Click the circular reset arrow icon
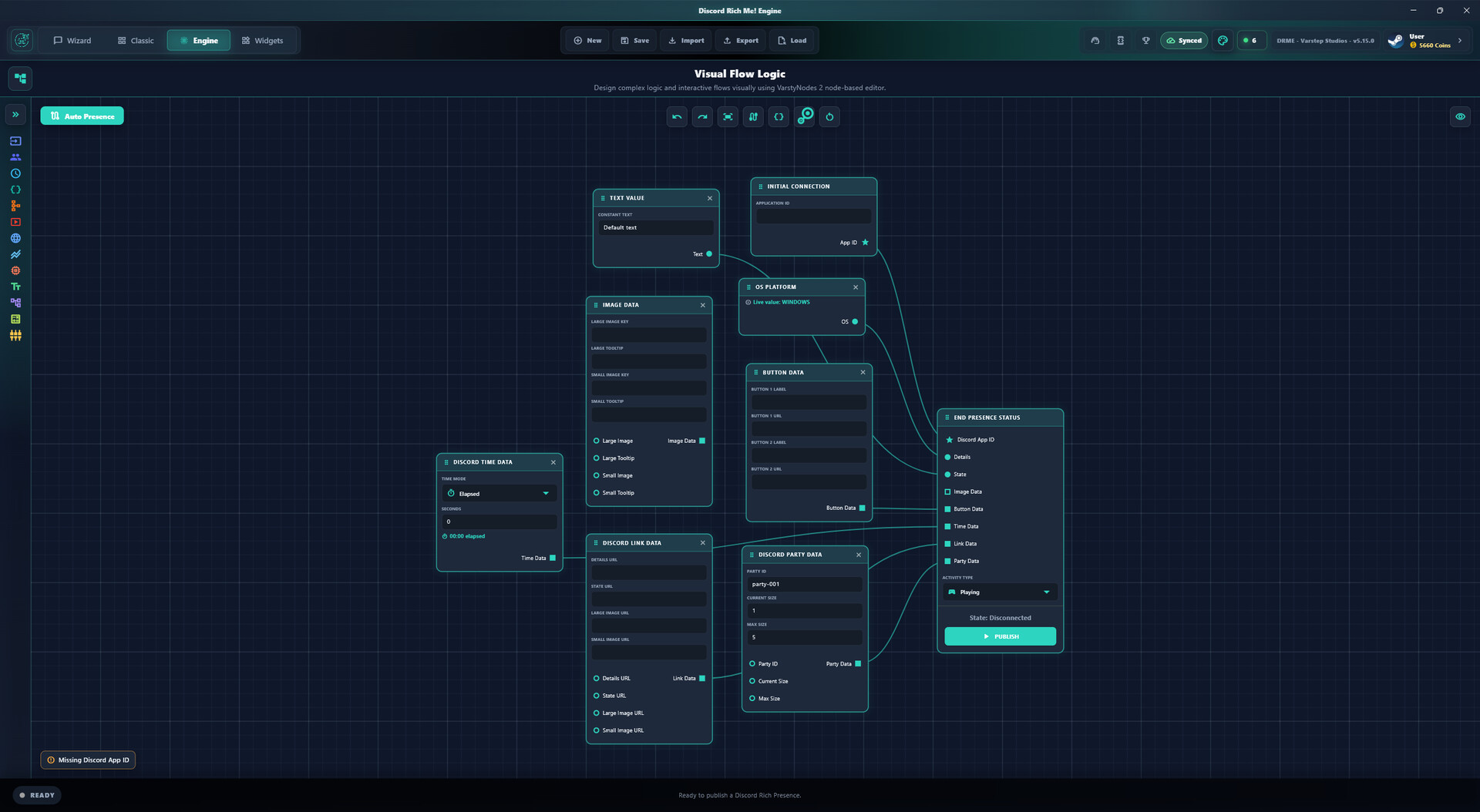1480x812 pixels. click(x=829, y=117)
